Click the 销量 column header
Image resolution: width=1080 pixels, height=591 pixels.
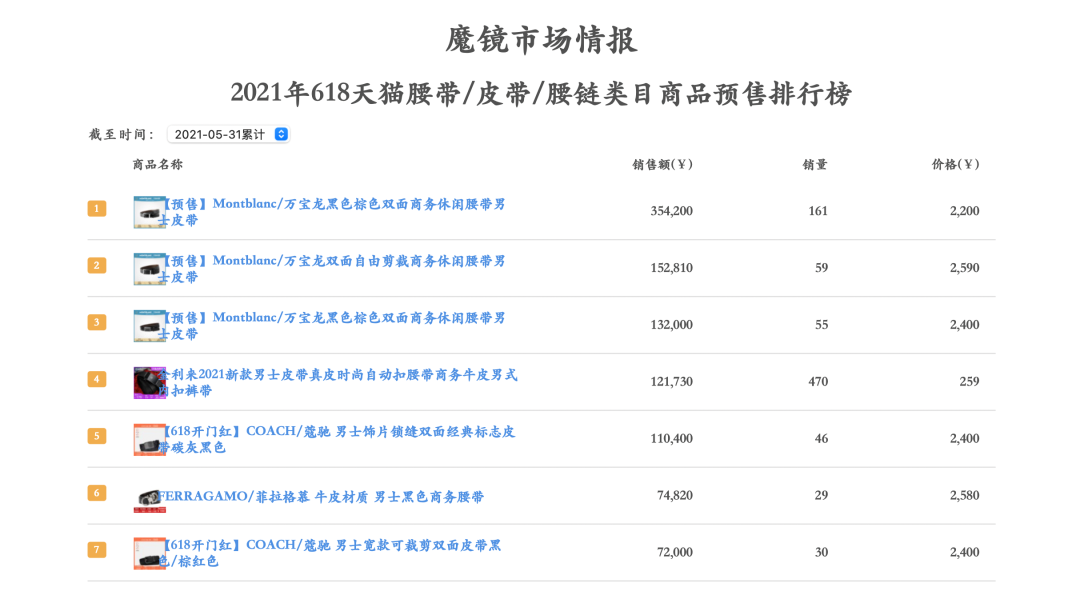815,165
